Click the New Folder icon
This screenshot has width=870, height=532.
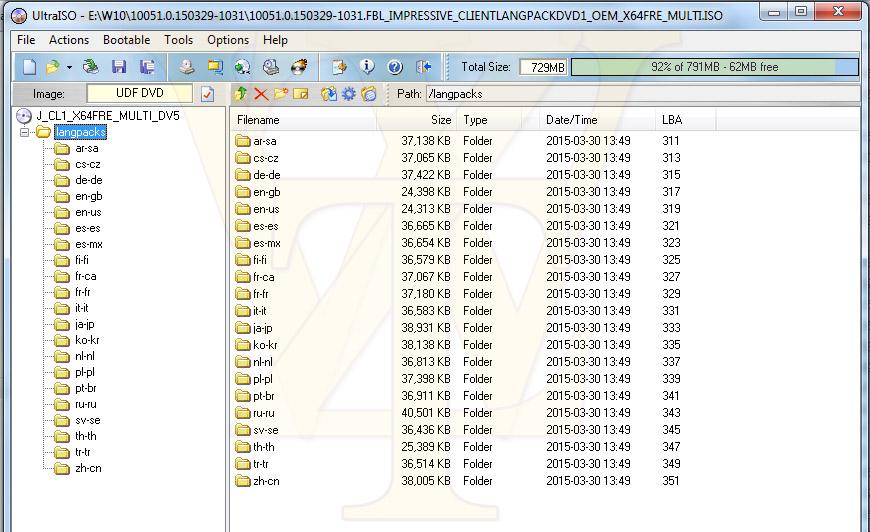pyautogui.click(x=281, y=94)
